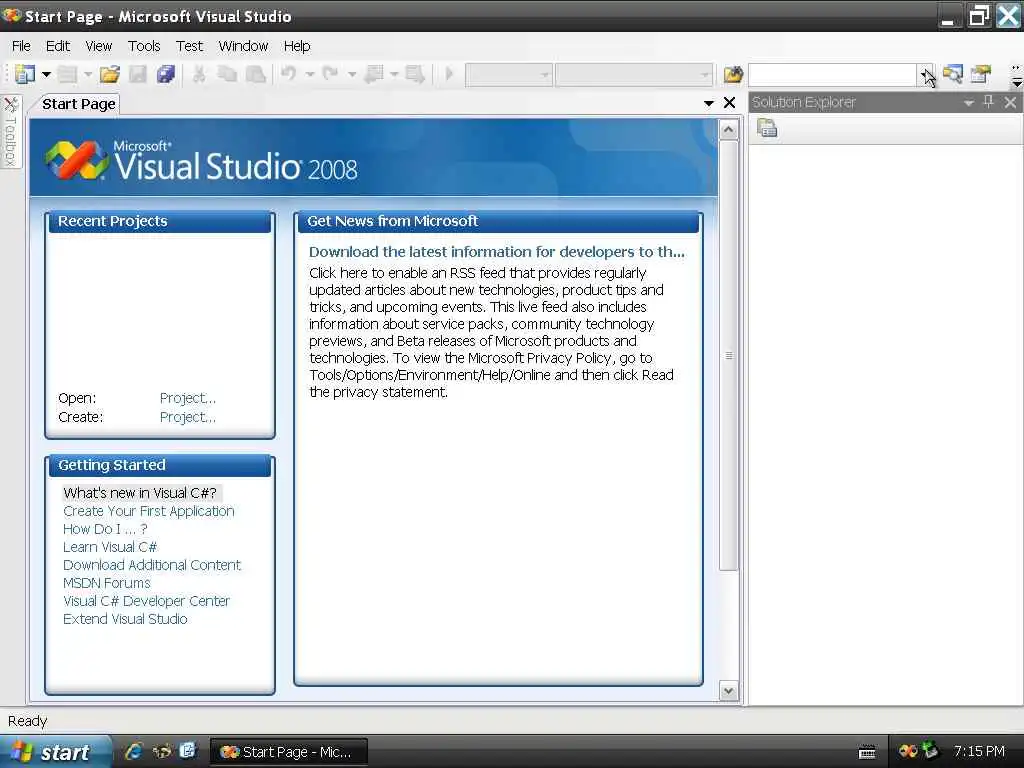
Task: Click the Extend Visual Studio link
Action: [125, 618]
